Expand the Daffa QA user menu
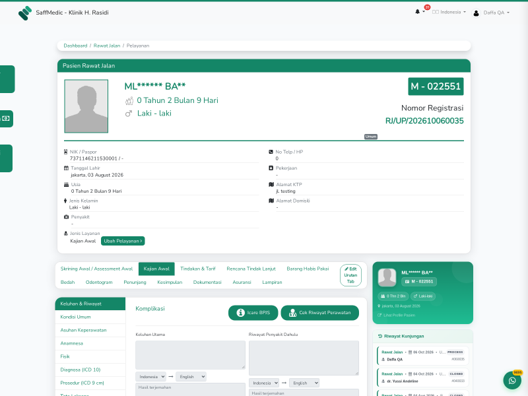528x396 pixels. click(x=496, y=13)
